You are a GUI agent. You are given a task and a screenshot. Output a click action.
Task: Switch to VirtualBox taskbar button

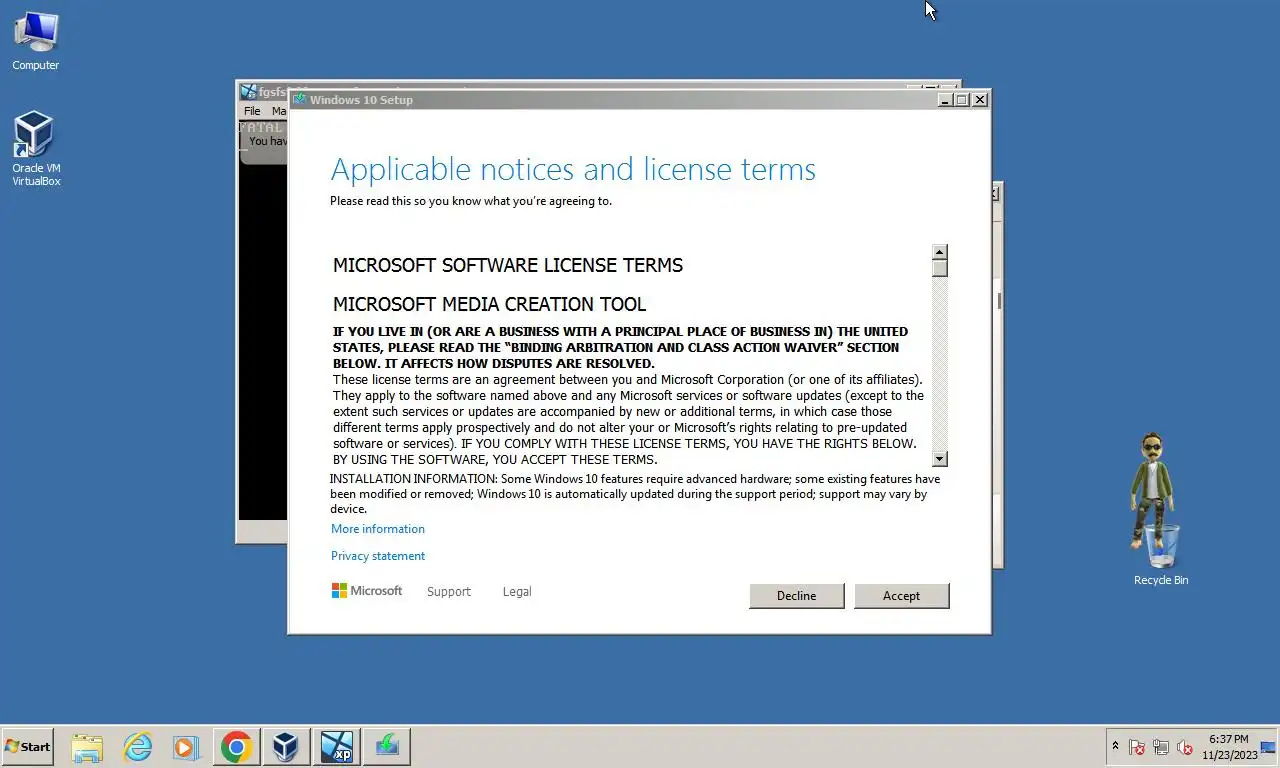click(x=286, y=747)
